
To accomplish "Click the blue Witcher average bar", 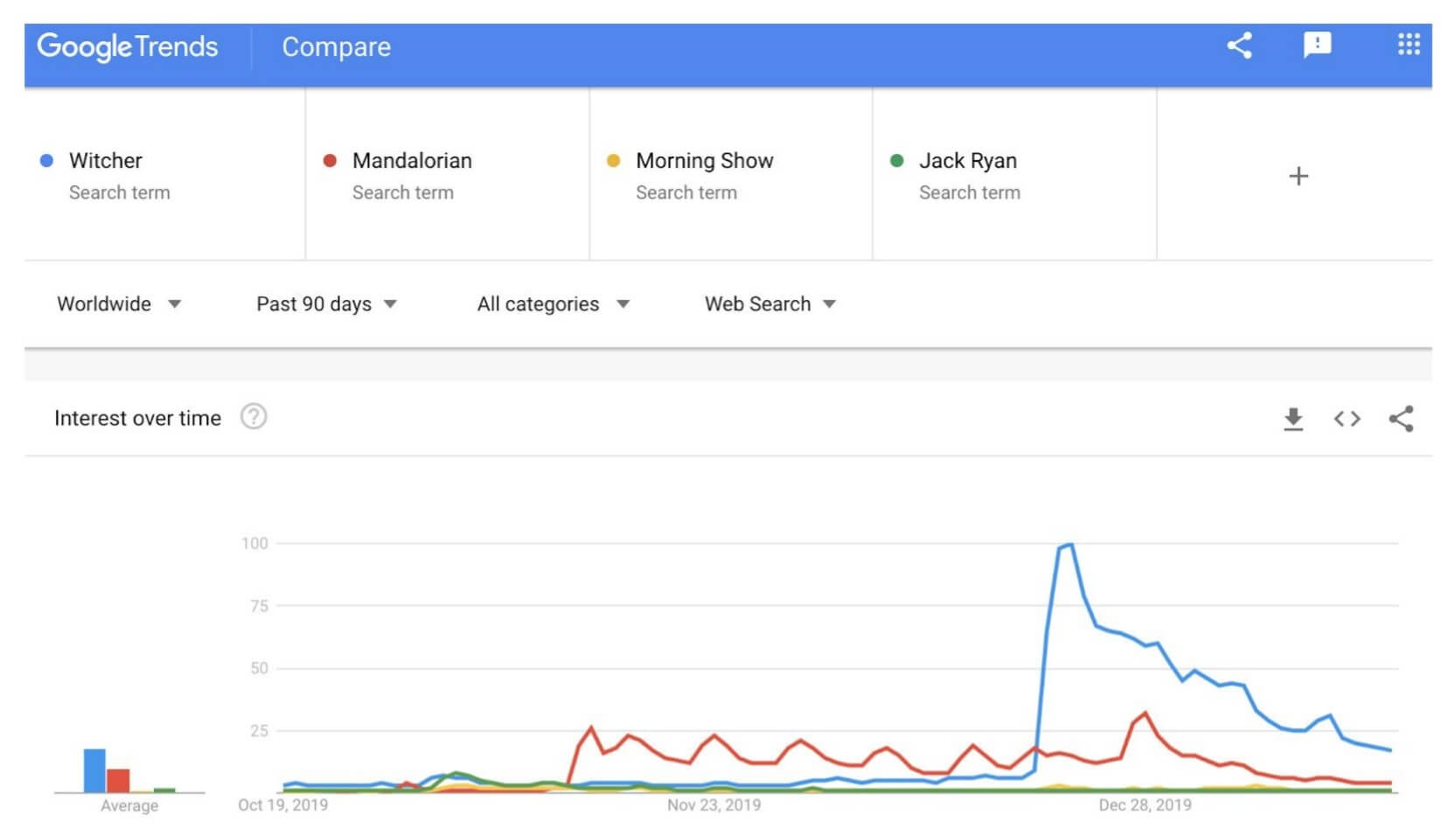I will tap(94, 770).
